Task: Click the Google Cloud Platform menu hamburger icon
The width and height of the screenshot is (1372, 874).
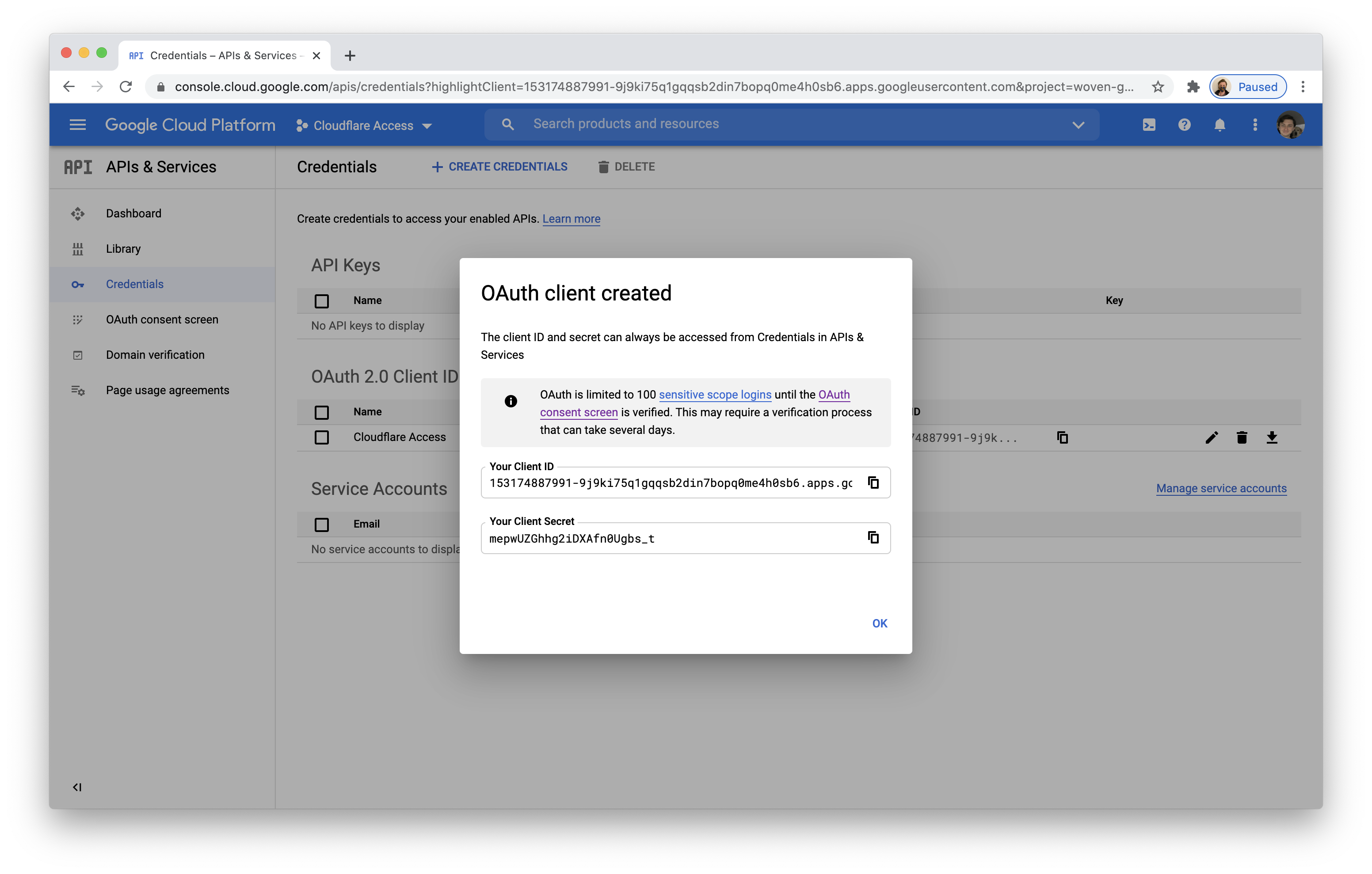Action: tap(78, 124)
